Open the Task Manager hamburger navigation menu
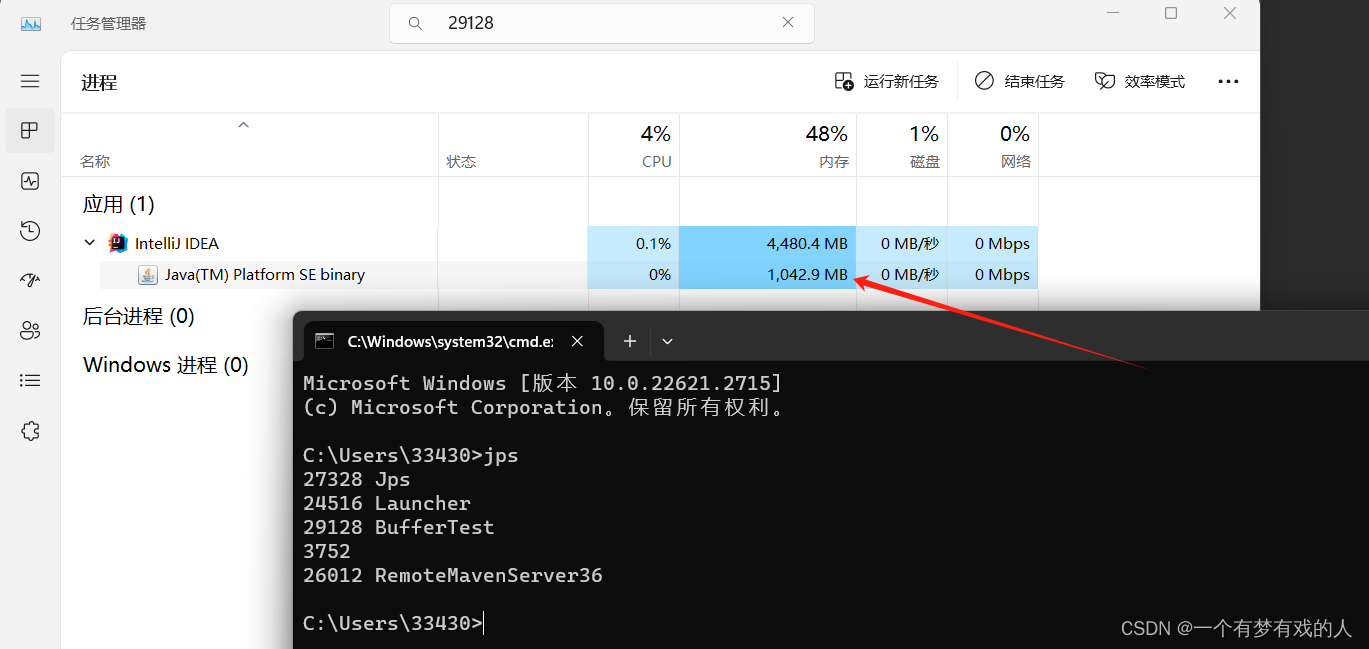Image resolution: width=1369 pixels, height=649 pixels. pos(30,81)
